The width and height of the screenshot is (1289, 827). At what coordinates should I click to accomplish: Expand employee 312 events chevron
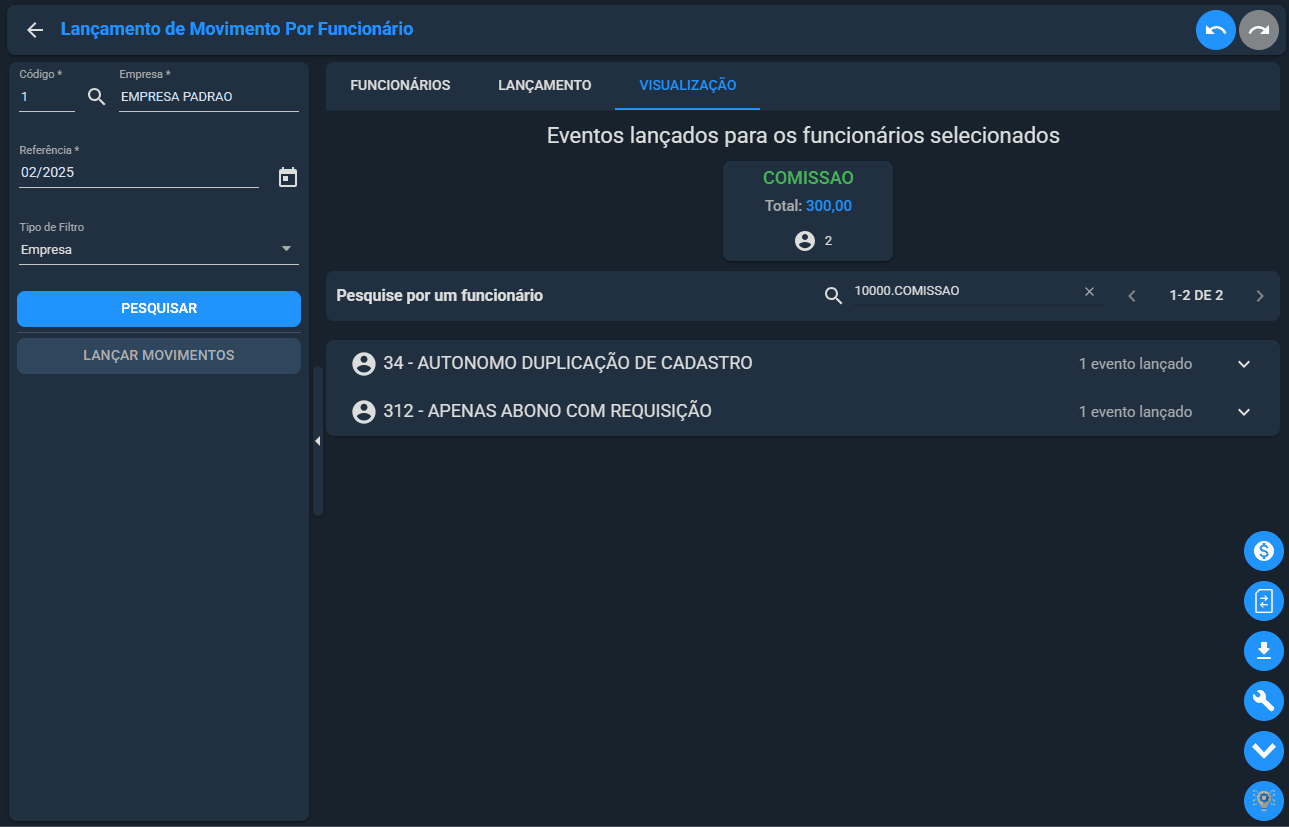[1244, 412]
